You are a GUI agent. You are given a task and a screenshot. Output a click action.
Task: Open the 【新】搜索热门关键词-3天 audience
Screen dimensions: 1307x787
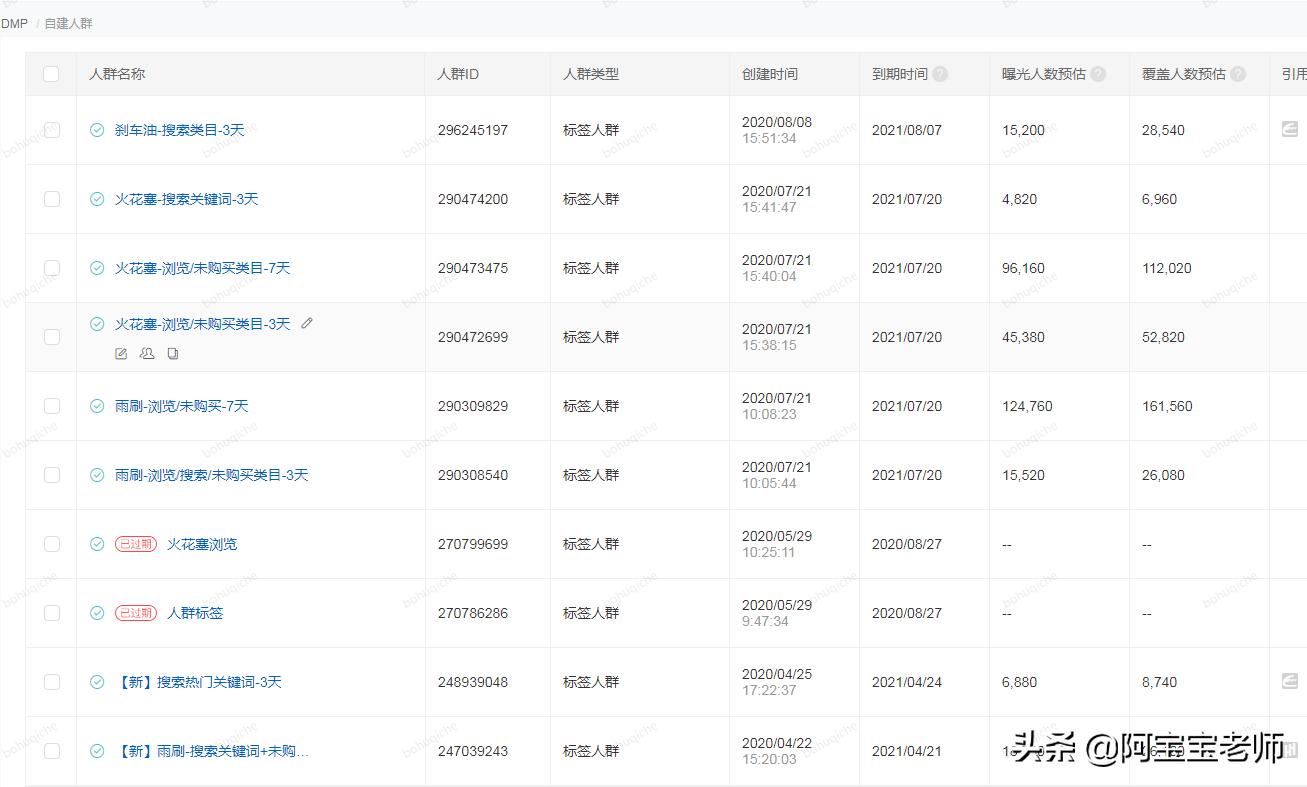click(x=198, y=682)
